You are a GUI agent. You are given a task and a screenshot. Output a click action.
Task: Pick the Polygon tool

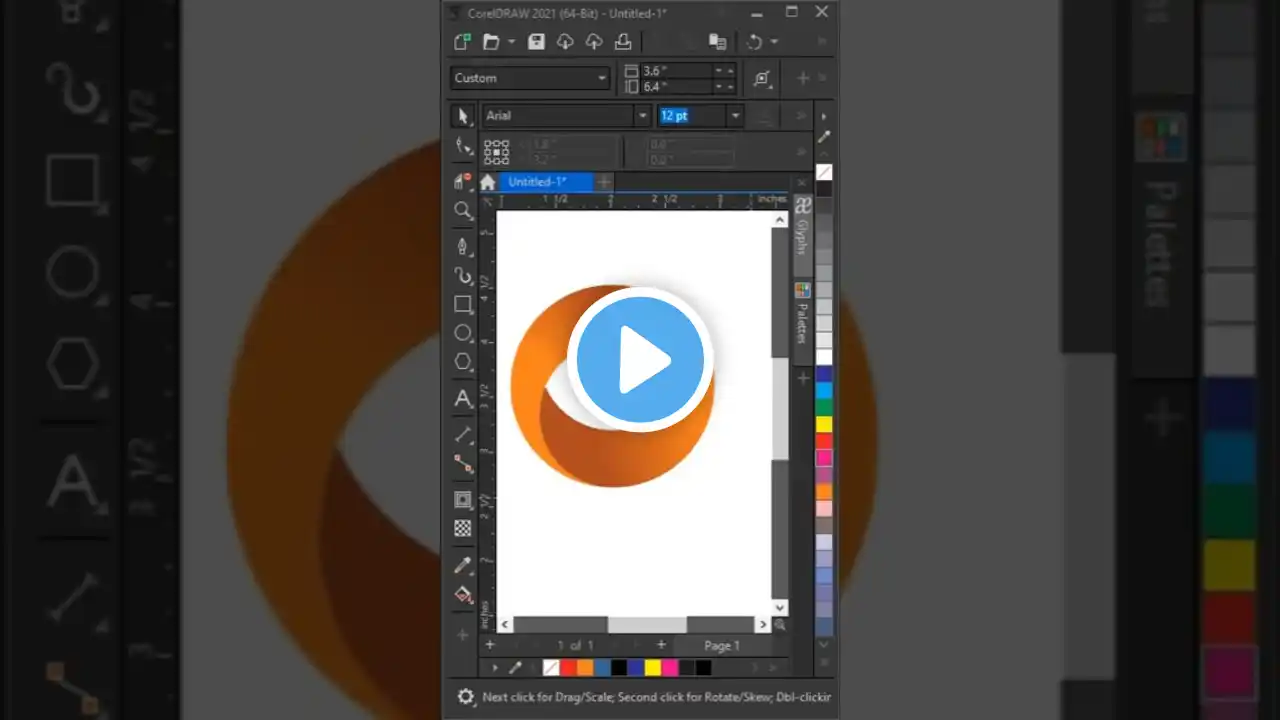pos(462,362)
